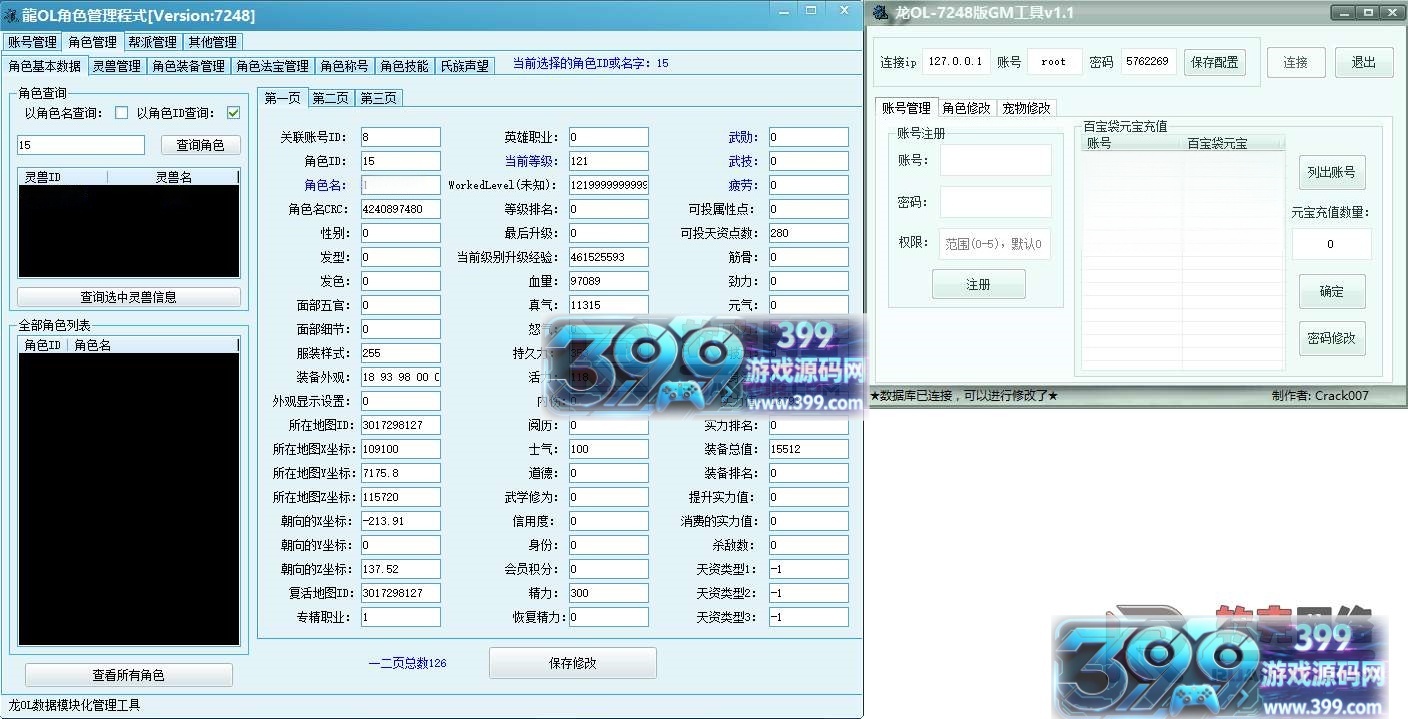Open the 宠物修改 tab in the GM tool
The height and width of the screenshot is (719, 1408).
tap(1026, 108)
